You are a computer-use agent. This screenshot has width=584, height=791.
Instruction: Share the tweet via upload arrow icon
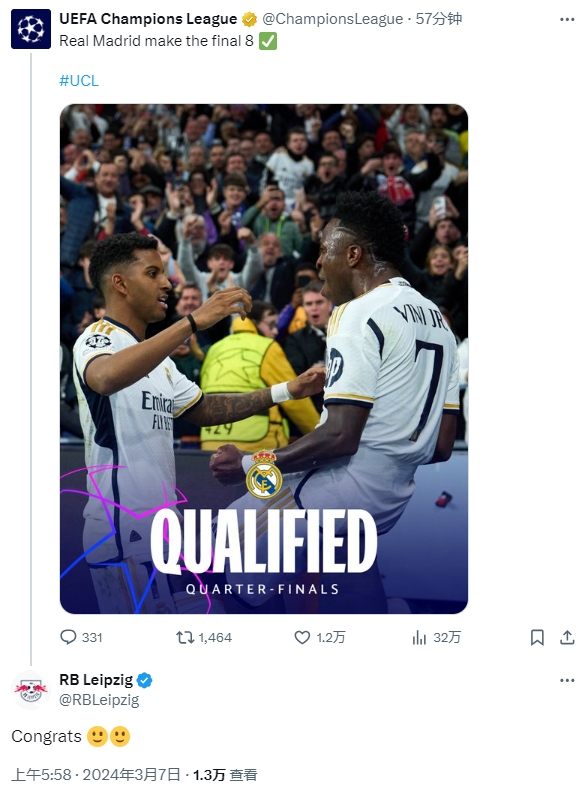tap(567, 638)
